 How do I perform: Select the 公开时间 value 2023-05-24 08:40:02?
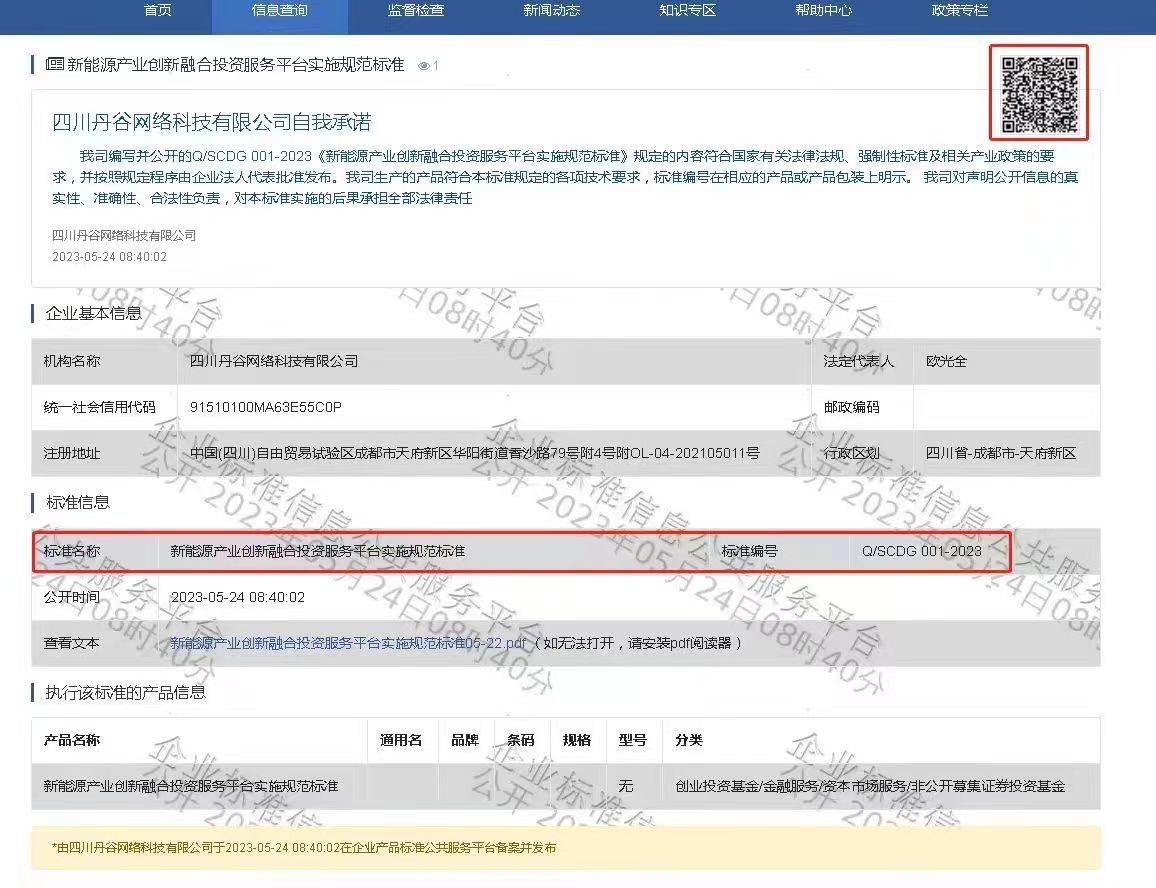tap(237, 597)
